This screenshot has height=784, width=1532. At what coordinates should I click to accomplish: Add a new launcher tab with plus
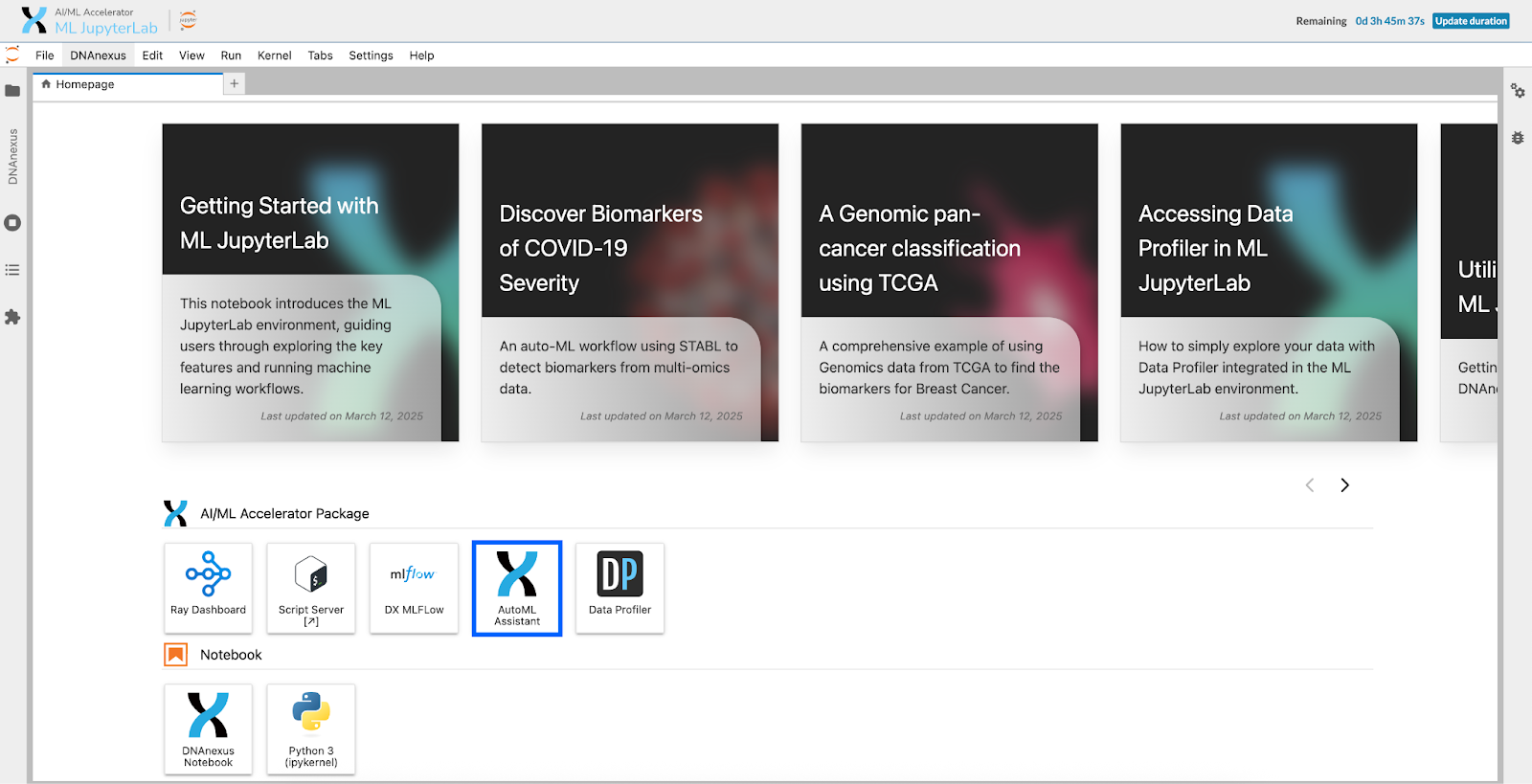click(235, 84)
